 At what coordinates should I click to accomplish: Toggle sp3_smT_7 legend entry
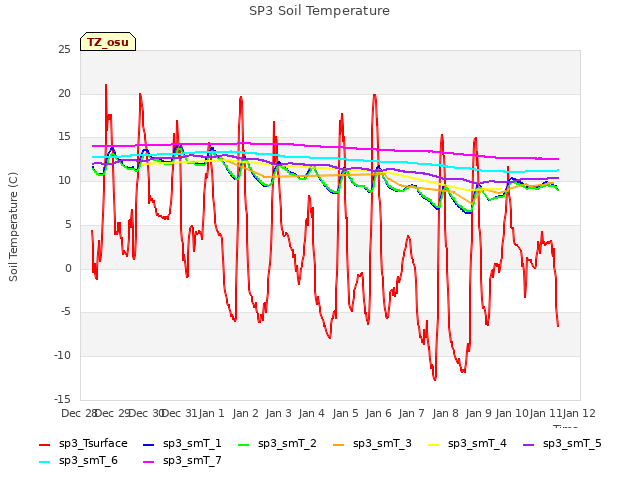click(182, 460)
